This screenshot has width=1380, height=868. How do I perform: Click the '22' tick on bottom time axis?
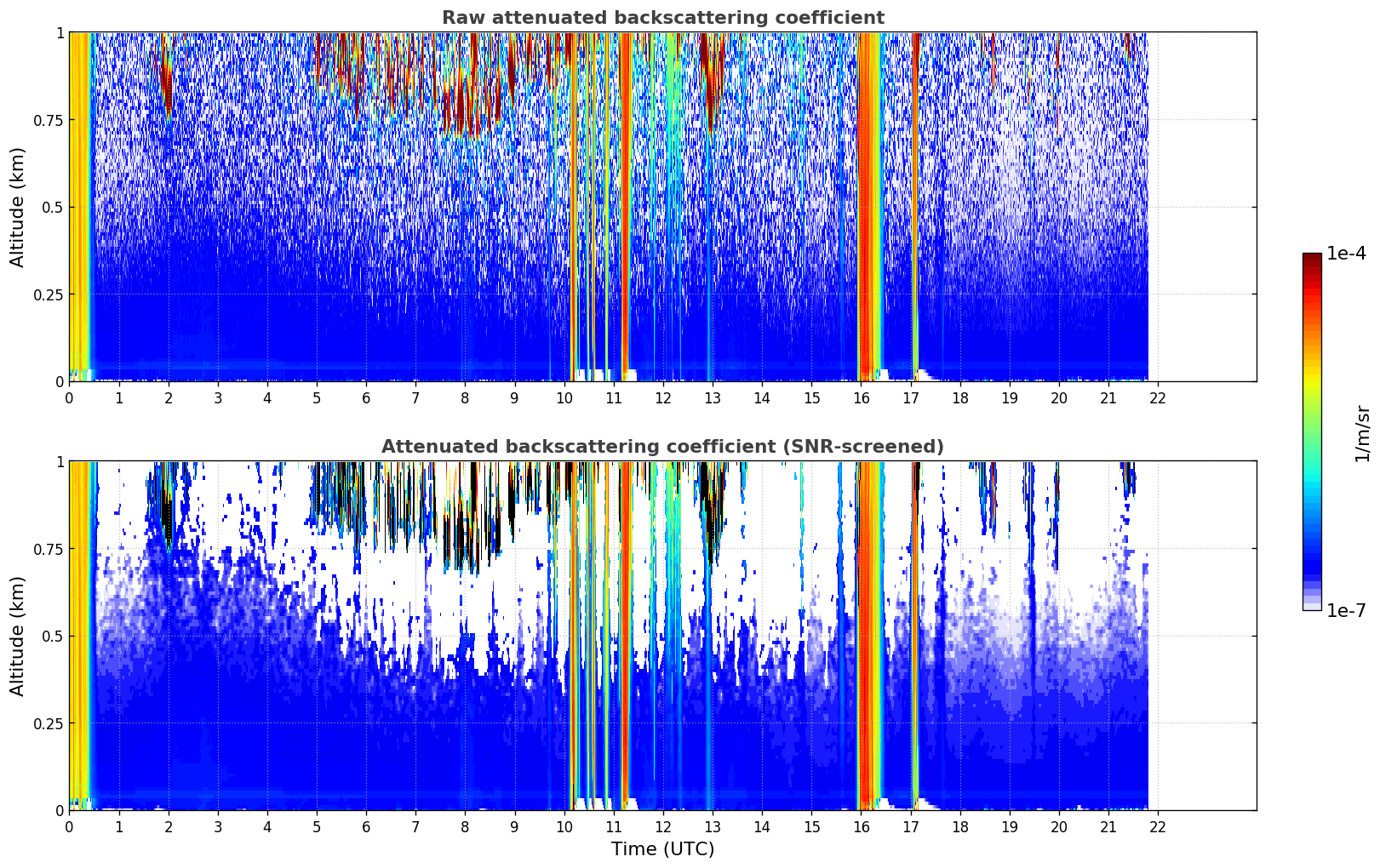(1158, 826)
